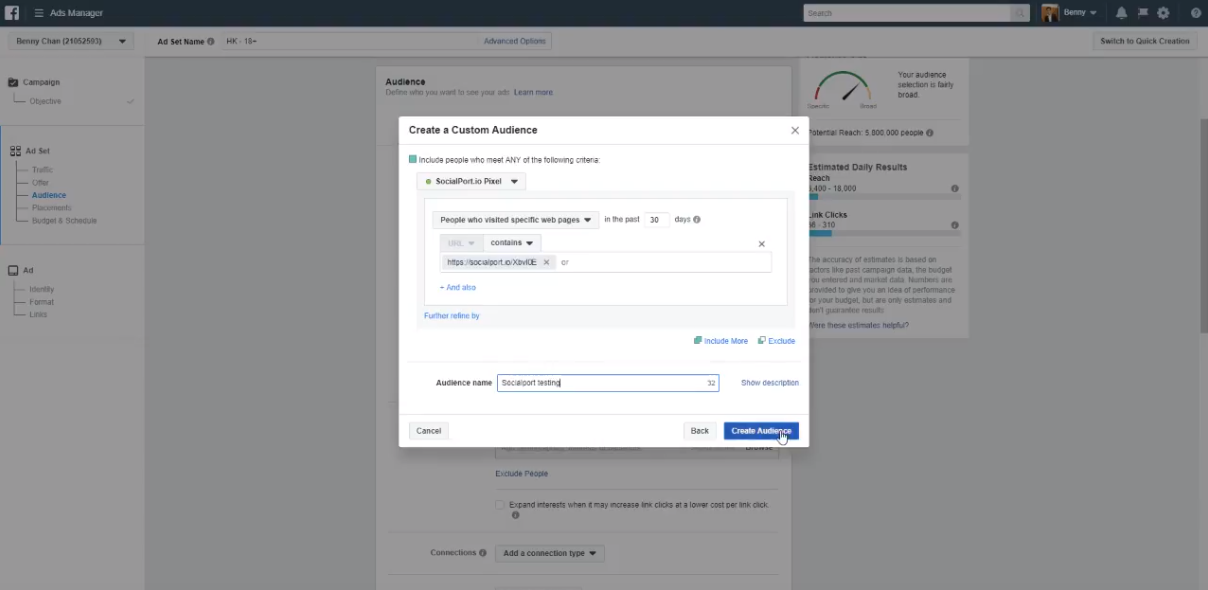This screenshot has height=590, width=1208.
Task: Click Benny's profile picture
Action: tap(1050, 13)
